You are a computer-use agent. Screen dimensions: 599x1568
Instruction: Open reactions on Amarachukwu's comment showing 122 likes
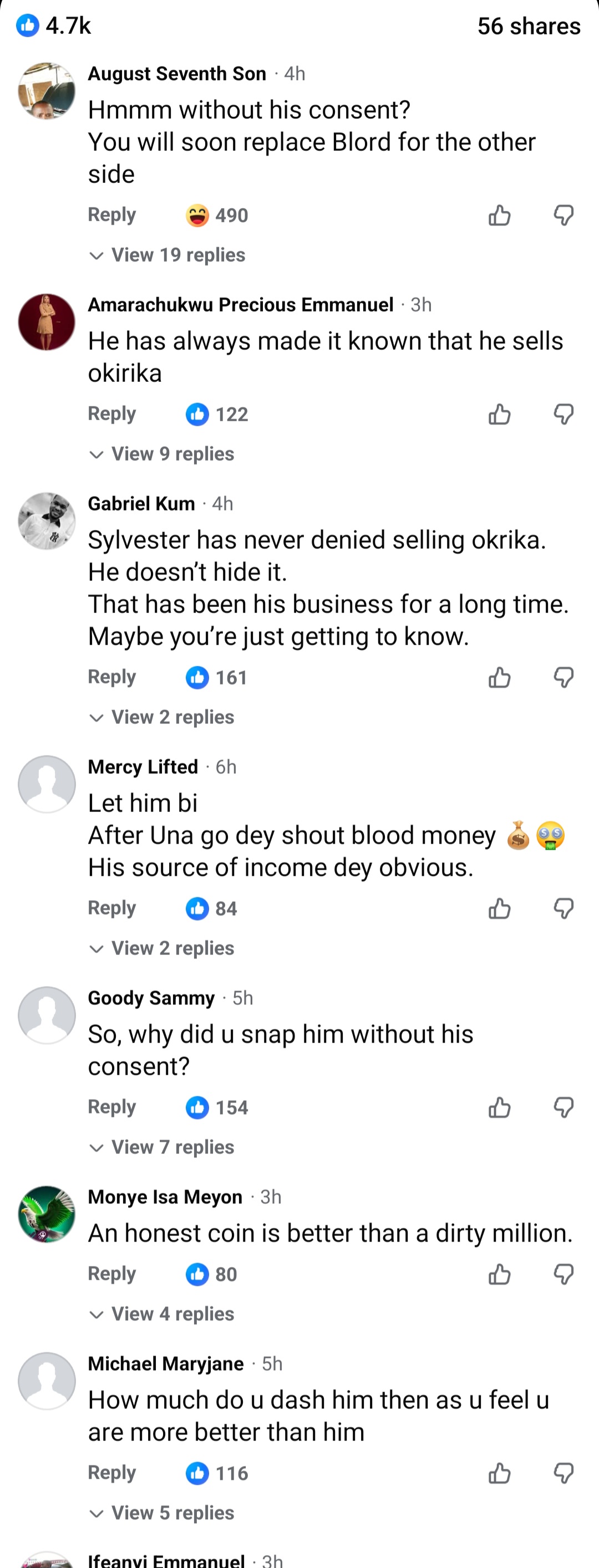[216, 414]
